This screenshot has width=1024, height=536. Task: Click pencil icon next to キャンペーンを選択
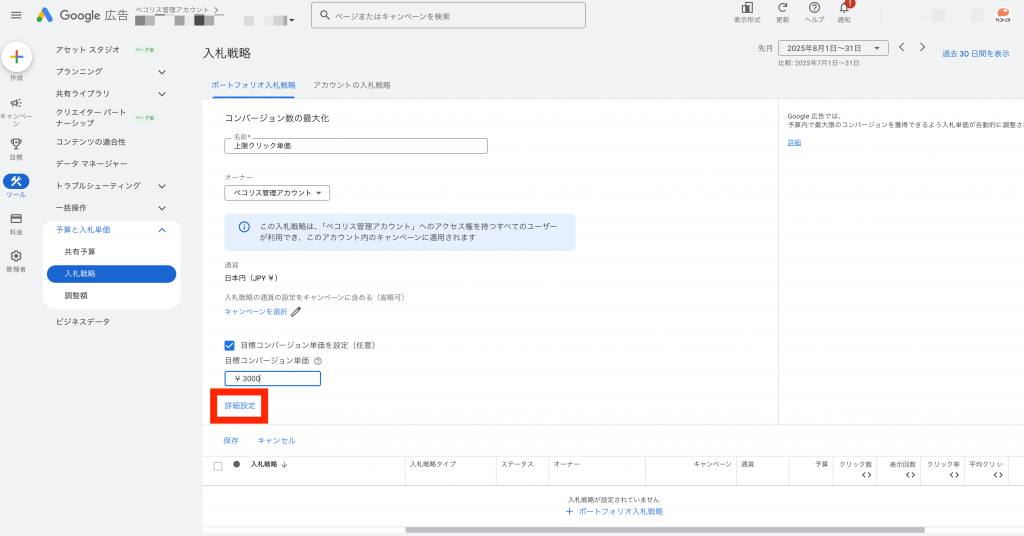pyautogui.click(x=296, y=312)
